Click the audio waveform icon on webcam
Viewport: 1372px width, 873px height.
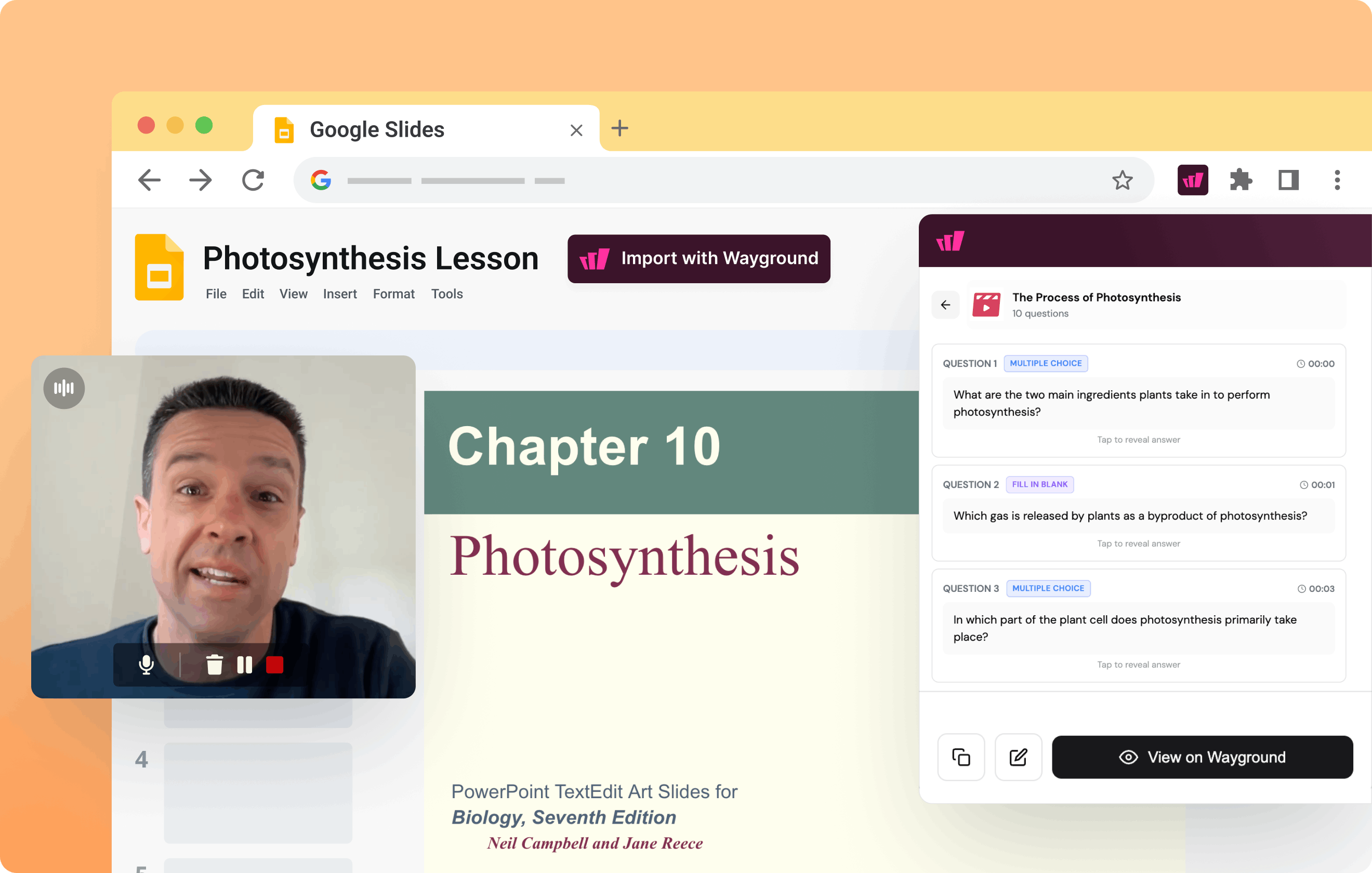coord(64,388)
